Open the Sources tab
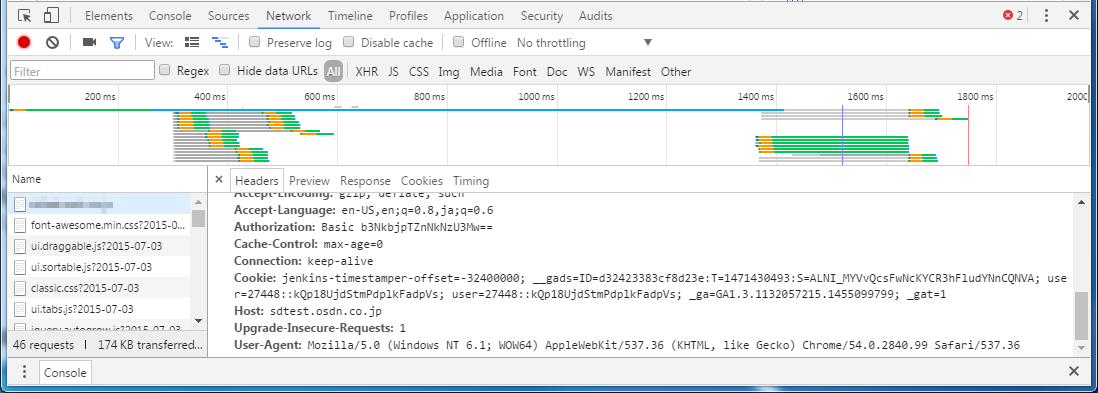Screen dimensions: 1098x393 [x=228, y=15]
